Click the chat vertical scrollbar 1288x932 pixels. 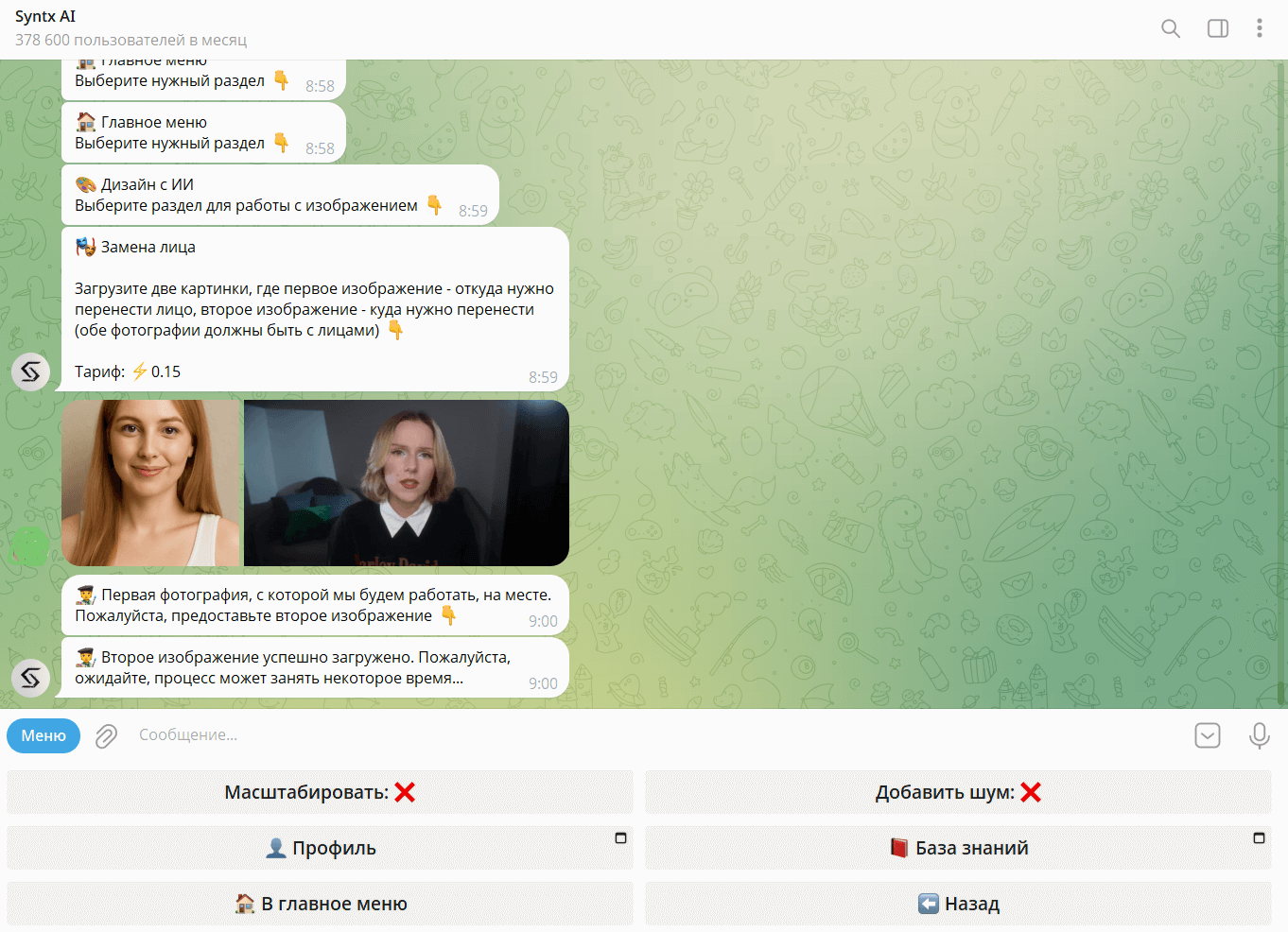click(x=1281, y=383)
